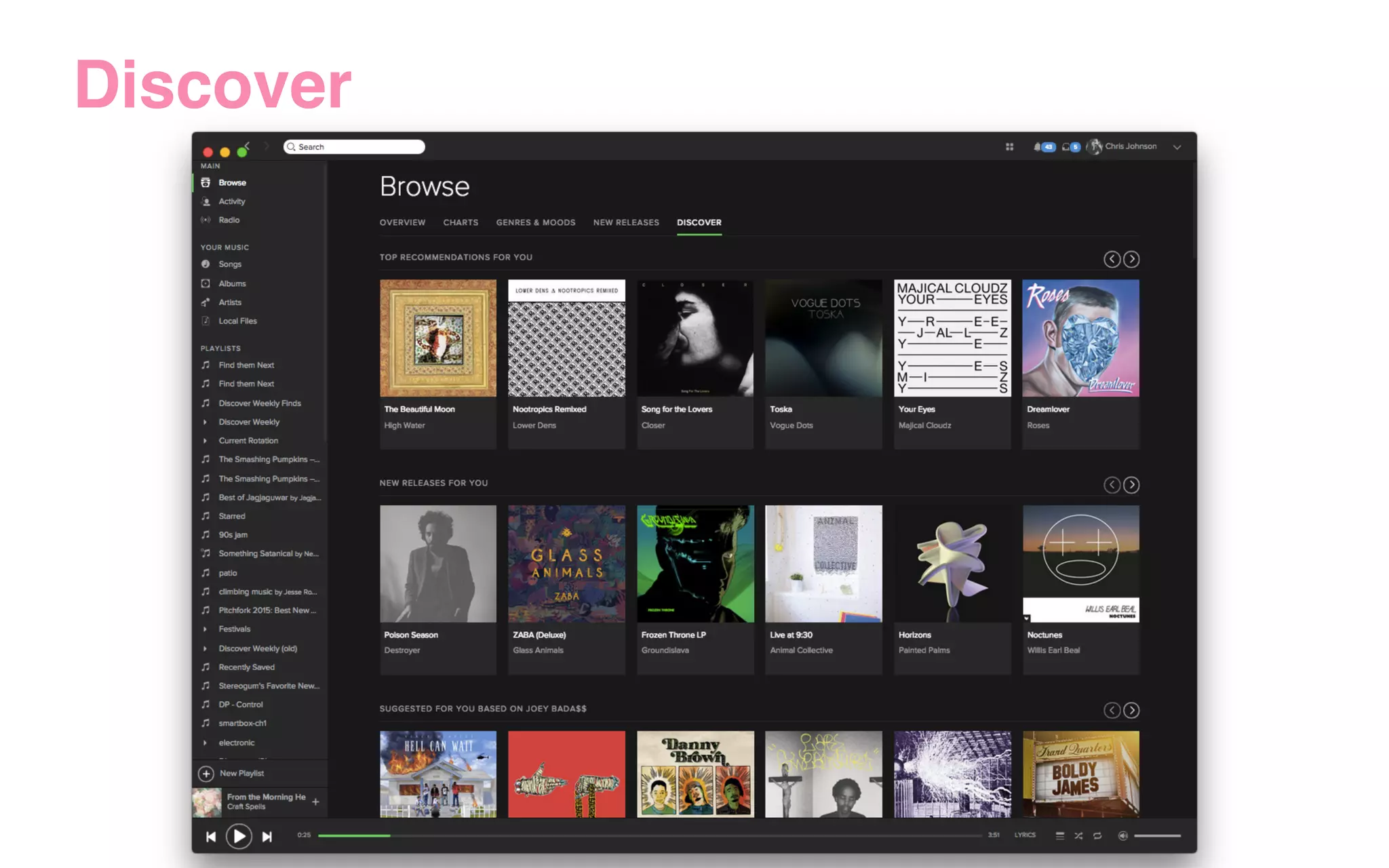Skip to the next track
This screenshot has width=1389, height=868.
(x=267, y=837)
